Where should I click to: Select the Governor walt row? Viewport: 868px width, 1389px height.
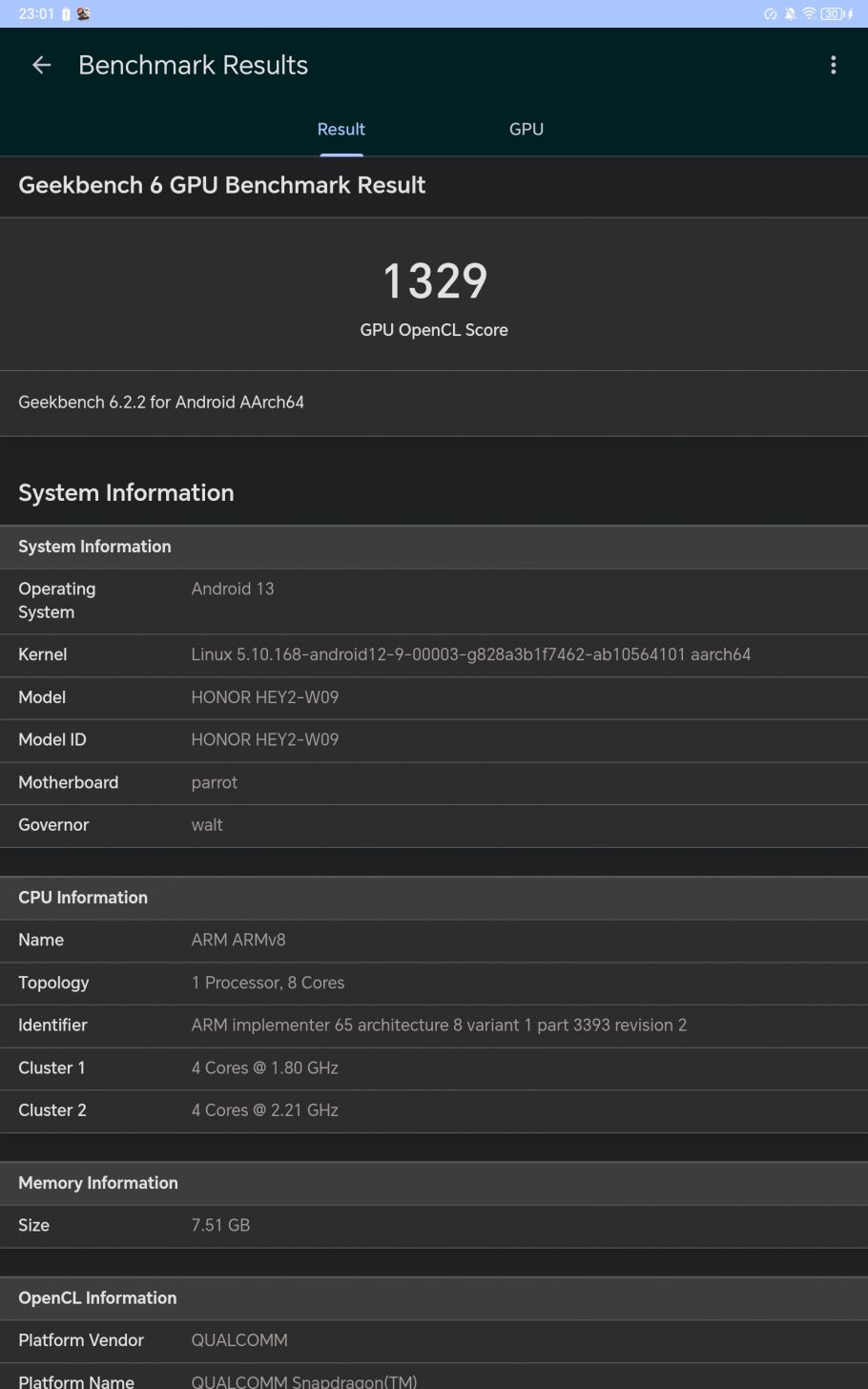point(434,825)
